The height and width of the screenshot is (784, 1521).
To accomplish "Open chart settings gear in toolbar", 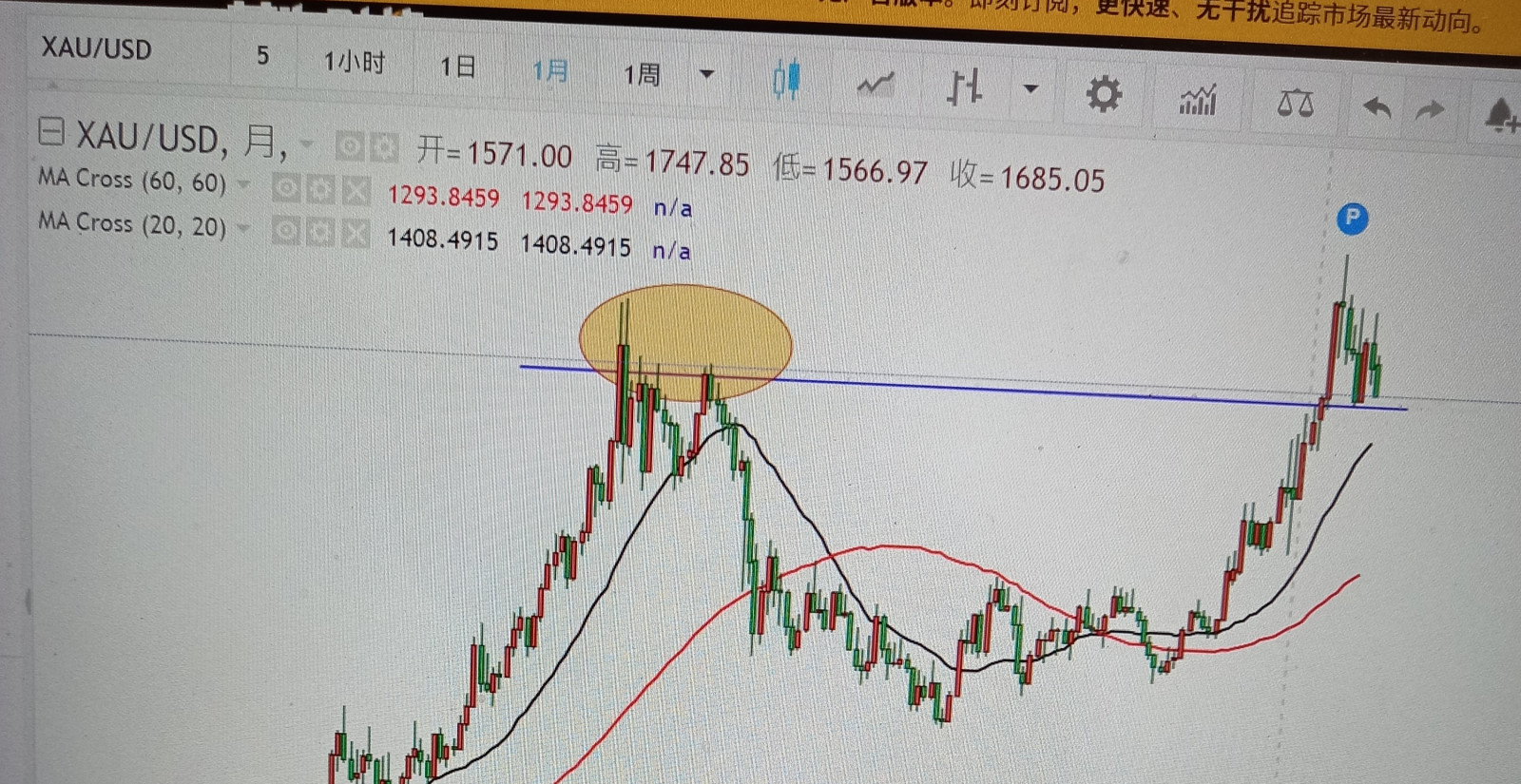I will pos(1104,94).
